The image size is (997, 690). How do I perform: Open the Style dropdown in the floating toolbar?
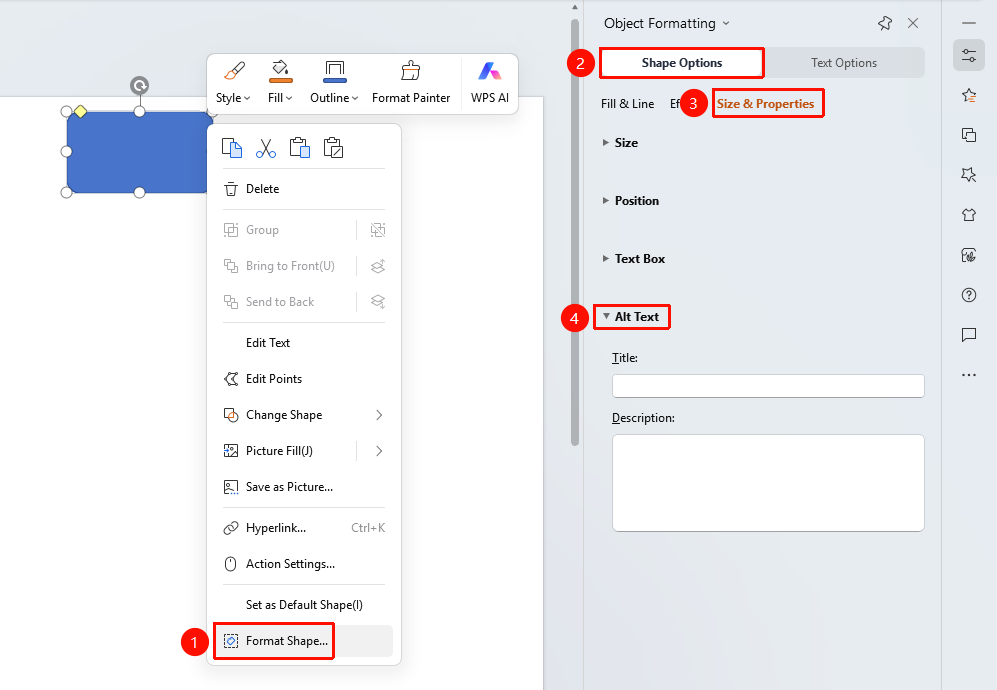click(x=233, y=83)
